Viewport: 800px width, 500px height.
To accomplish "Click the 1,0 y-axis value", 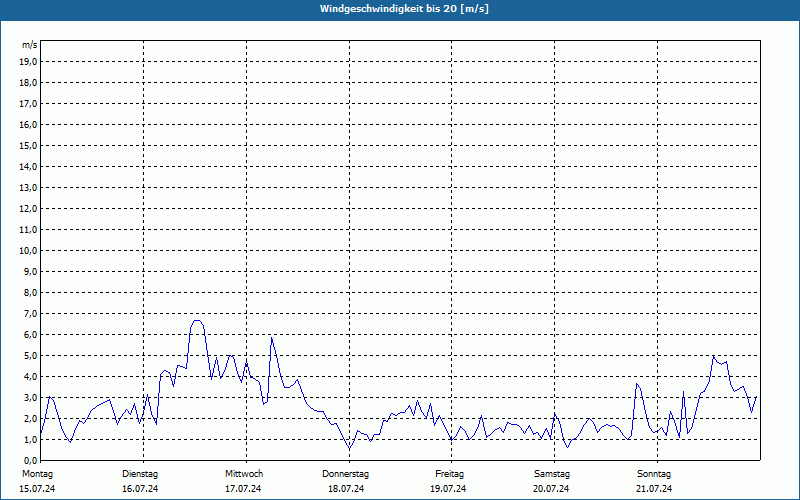I will [x=30, y=440].
